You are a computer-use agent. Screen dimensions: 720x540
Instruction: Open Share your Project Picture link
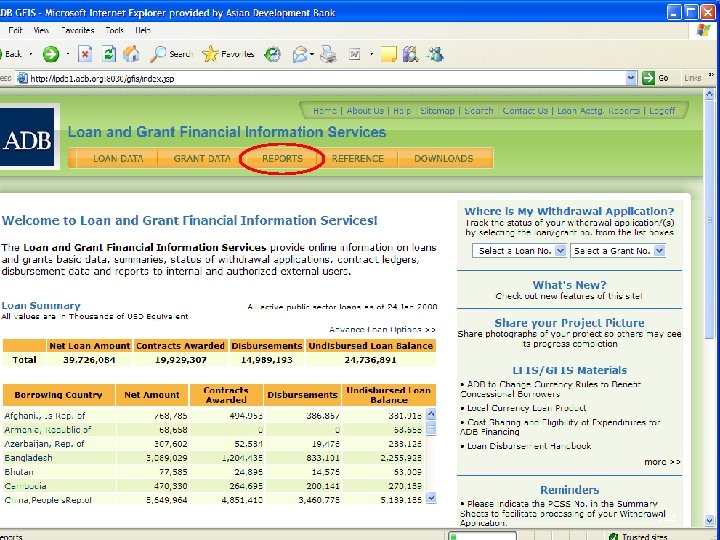pos(569,323)
